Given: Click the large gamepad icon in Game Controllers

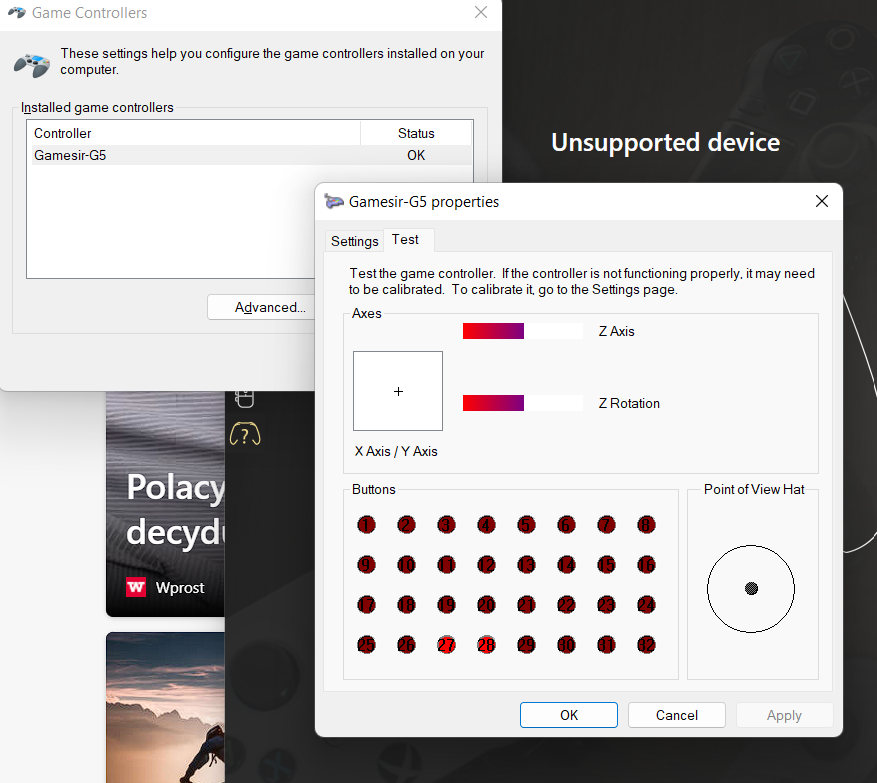Looking at the screenshot, I should tap(32, 64).
